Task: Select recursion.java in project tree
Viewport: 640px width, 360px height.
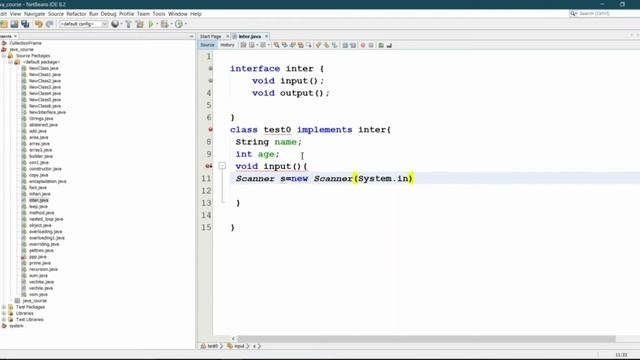Action: point(43,269)
